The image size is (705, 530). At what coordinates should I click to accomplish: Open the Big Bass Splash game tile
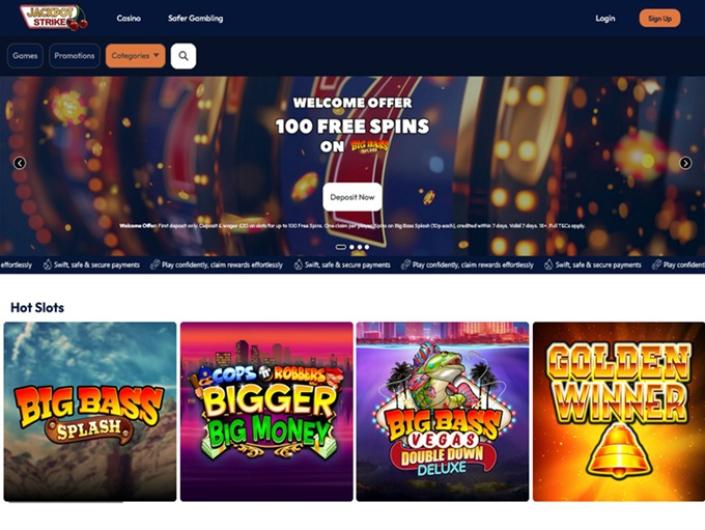click(x=90, y=411)
